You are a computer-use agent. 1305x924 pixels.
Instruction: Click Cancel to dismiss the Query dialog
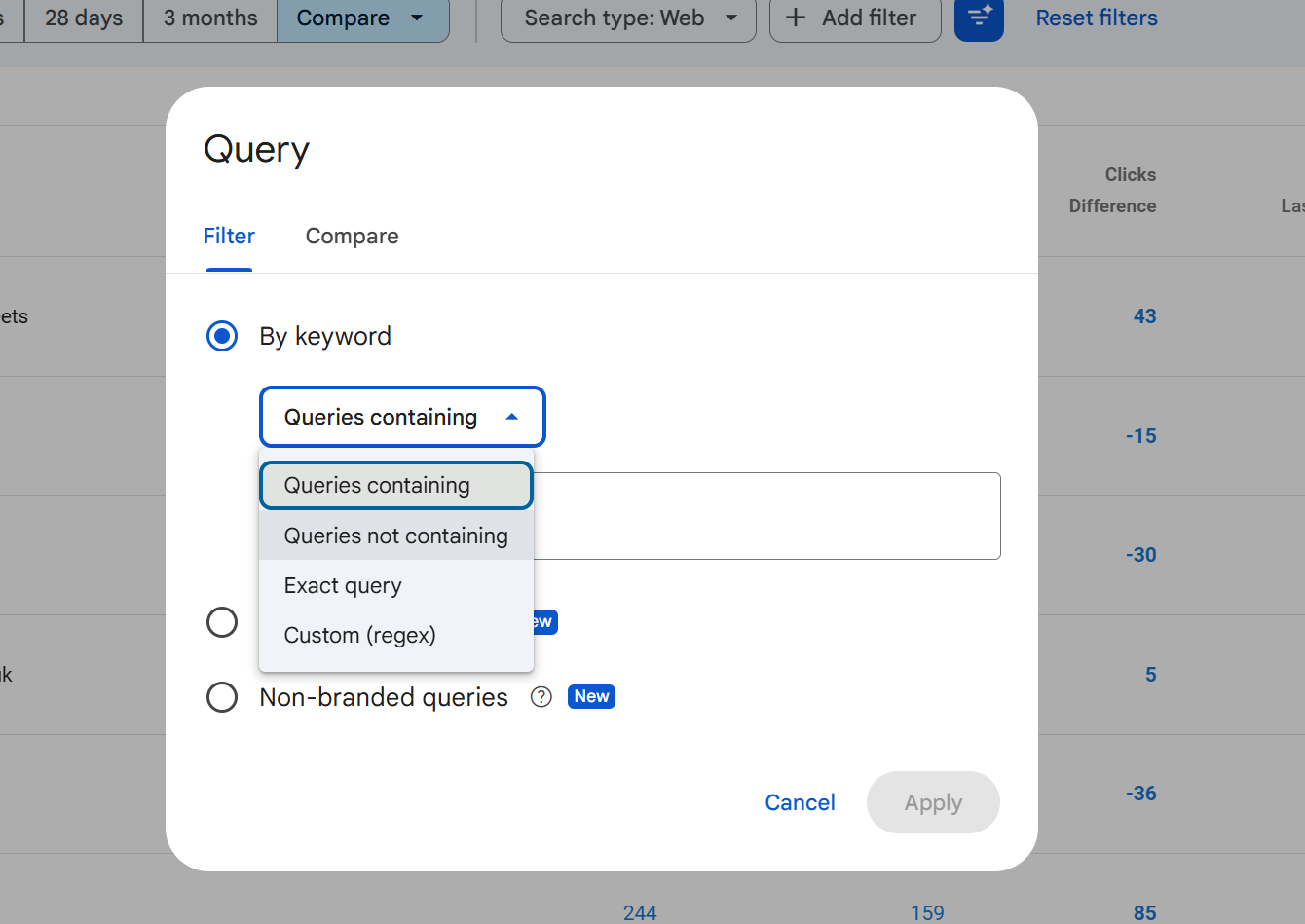(800, 802)
